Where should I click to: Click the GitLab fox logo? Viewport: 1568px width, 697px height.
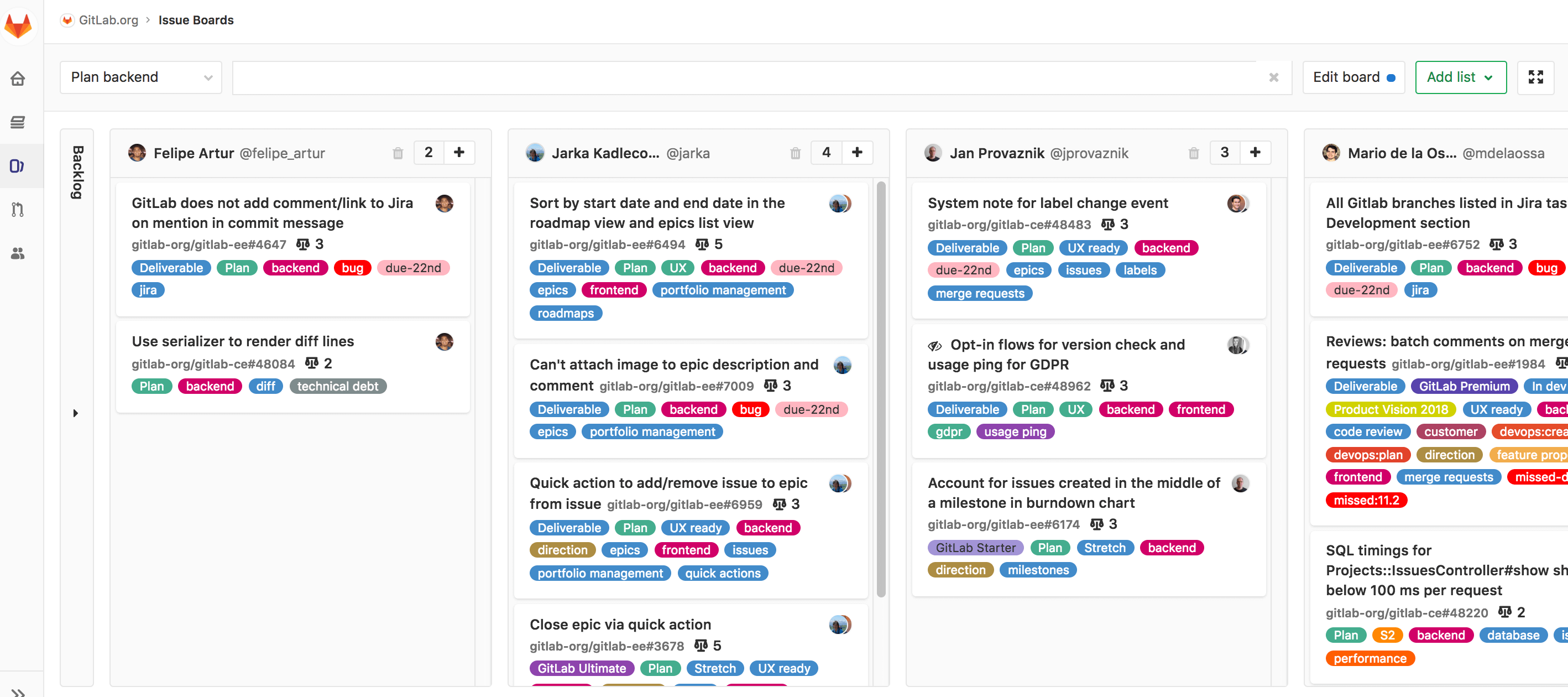(x=19, y=25)
